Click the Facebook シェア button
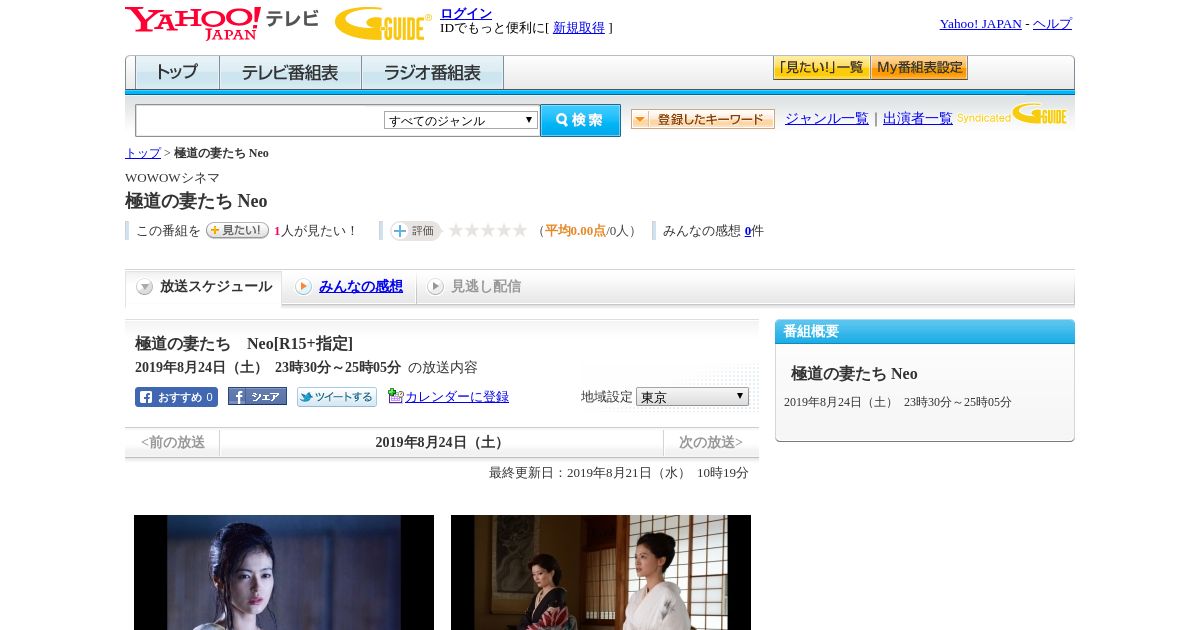Screen dimensions: 1200x630 [x=257, y=396]
